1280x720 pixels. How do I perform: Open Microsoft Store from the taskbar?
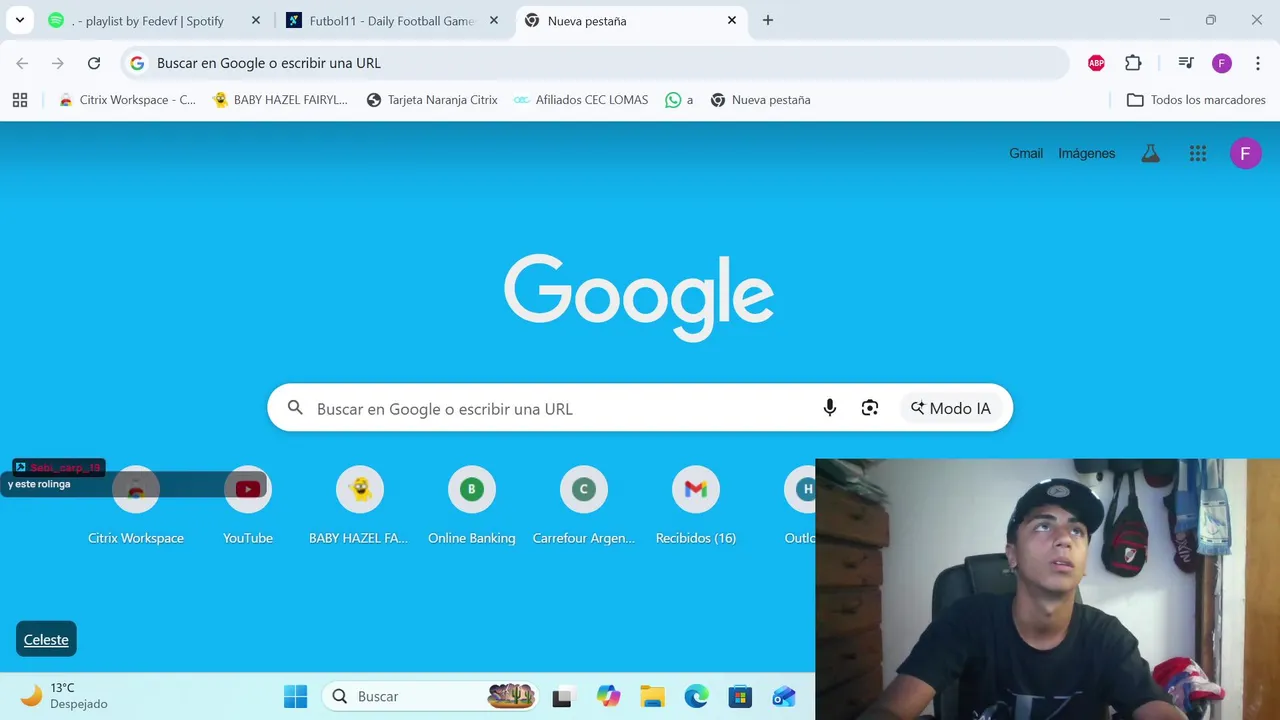click(740, 697)
